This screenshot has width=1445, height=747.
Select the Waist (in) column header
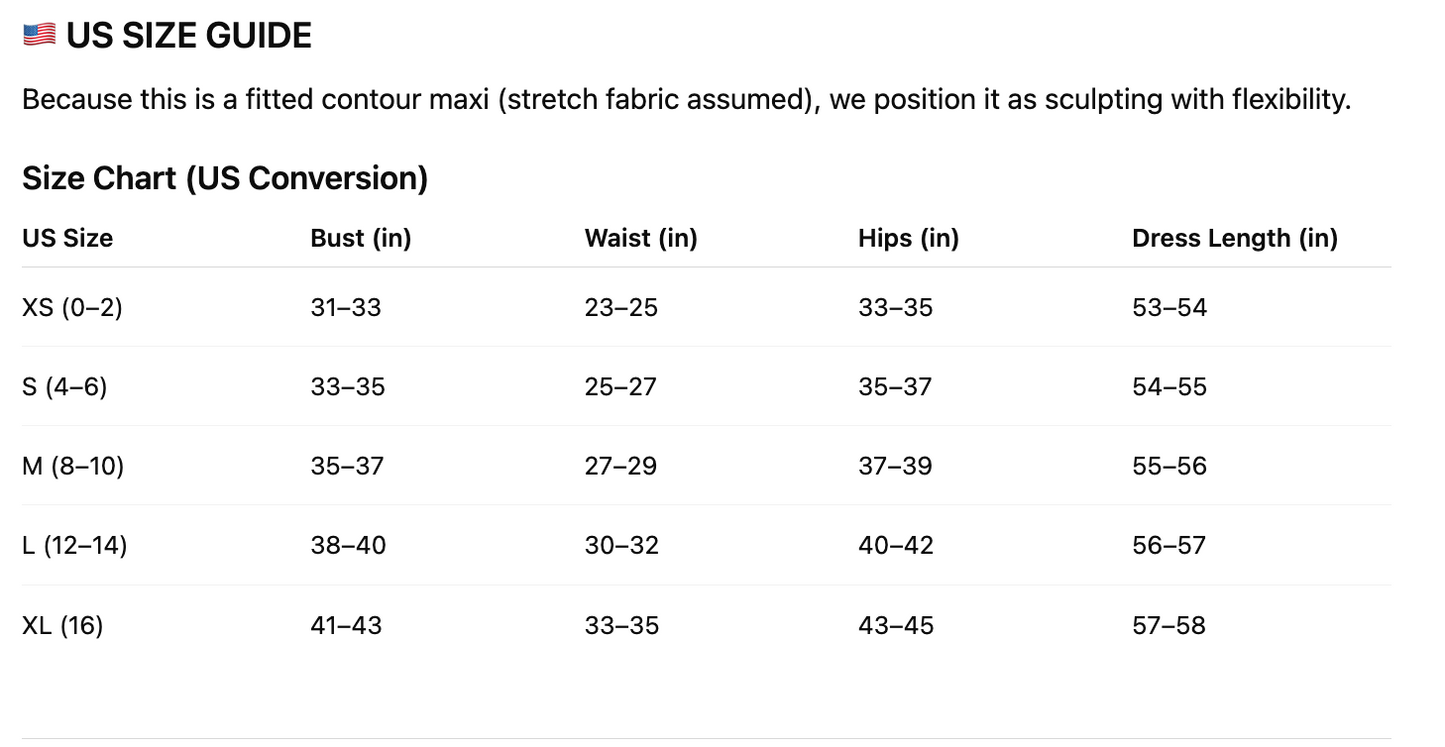click(640, 238)
